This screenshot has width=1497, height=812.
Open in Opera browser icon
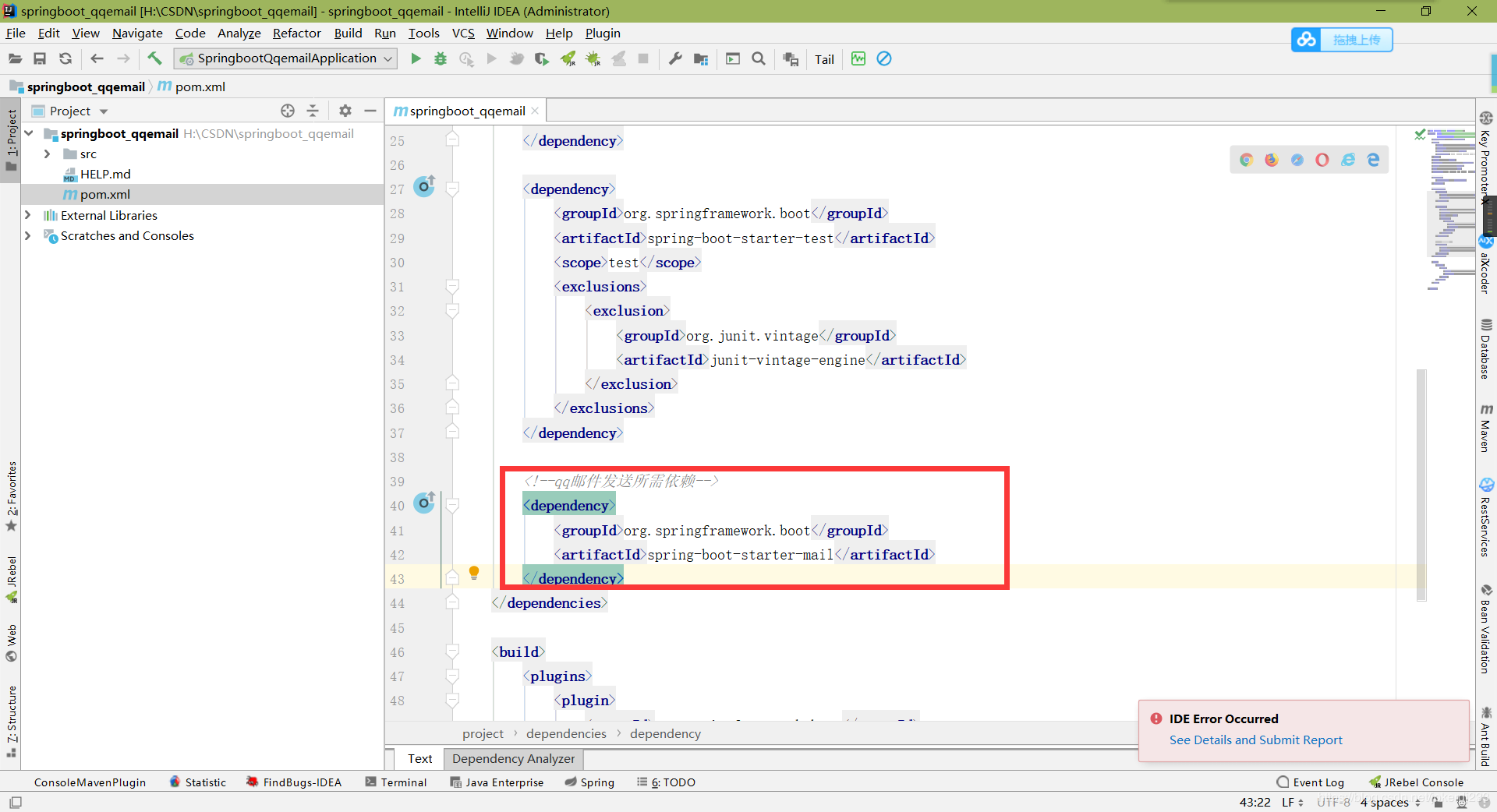click(1322, 160)
